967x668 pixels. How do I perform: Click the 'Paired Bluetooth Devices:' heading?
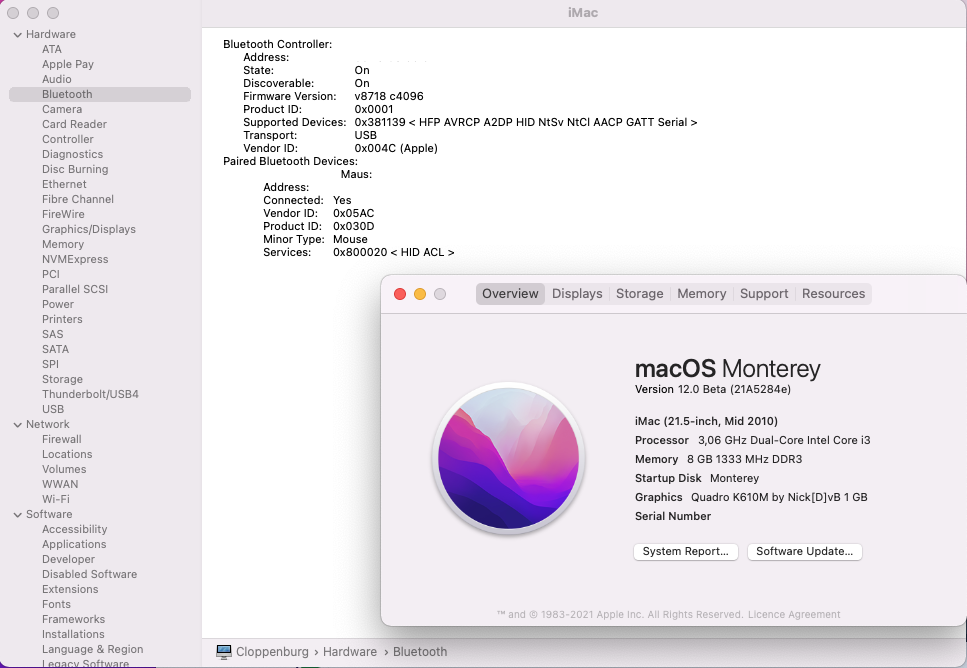pos(290,162)
